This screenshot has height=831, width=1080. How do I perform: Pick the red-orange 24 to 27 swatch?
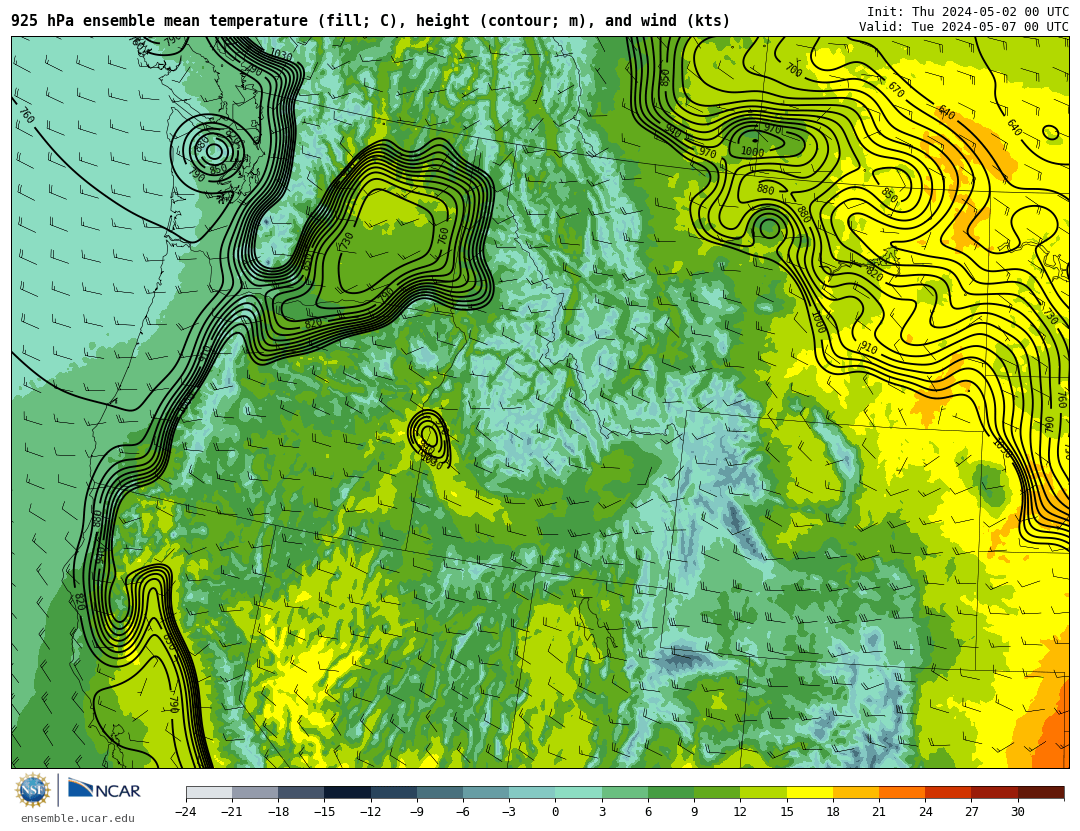point(948,792)
